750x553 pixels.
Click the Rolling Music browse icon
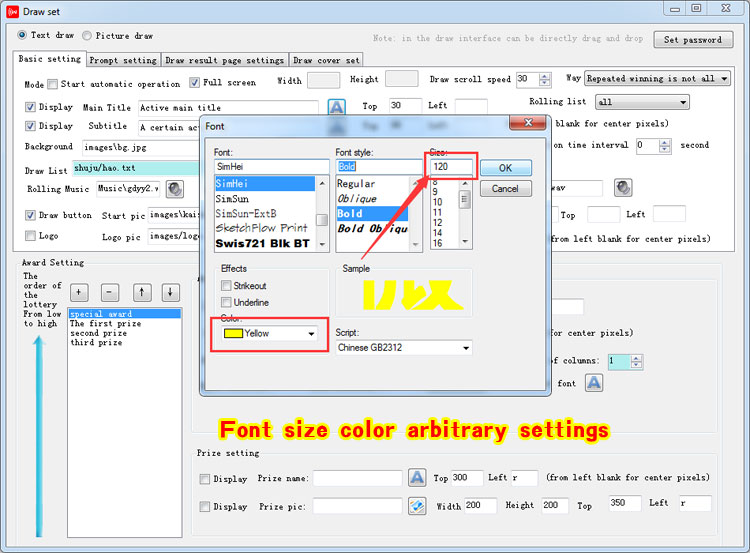coord(174,188)
